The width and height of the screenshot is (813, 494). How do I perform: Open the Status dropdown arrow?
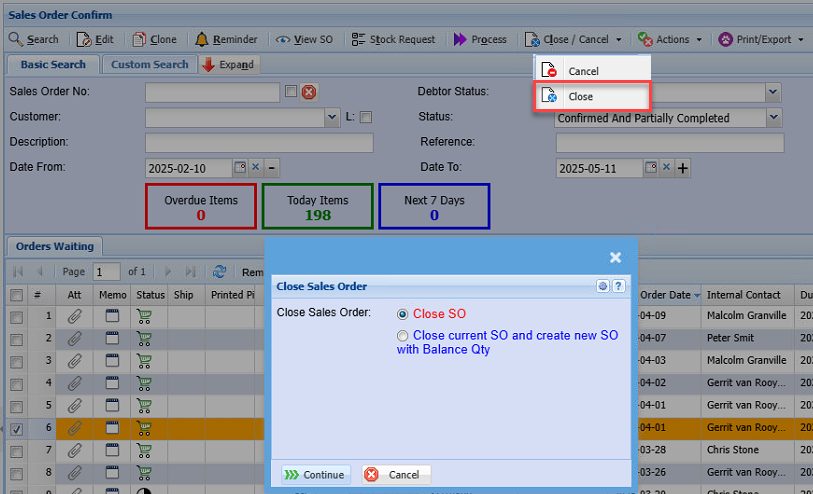(x=774, y=118)
